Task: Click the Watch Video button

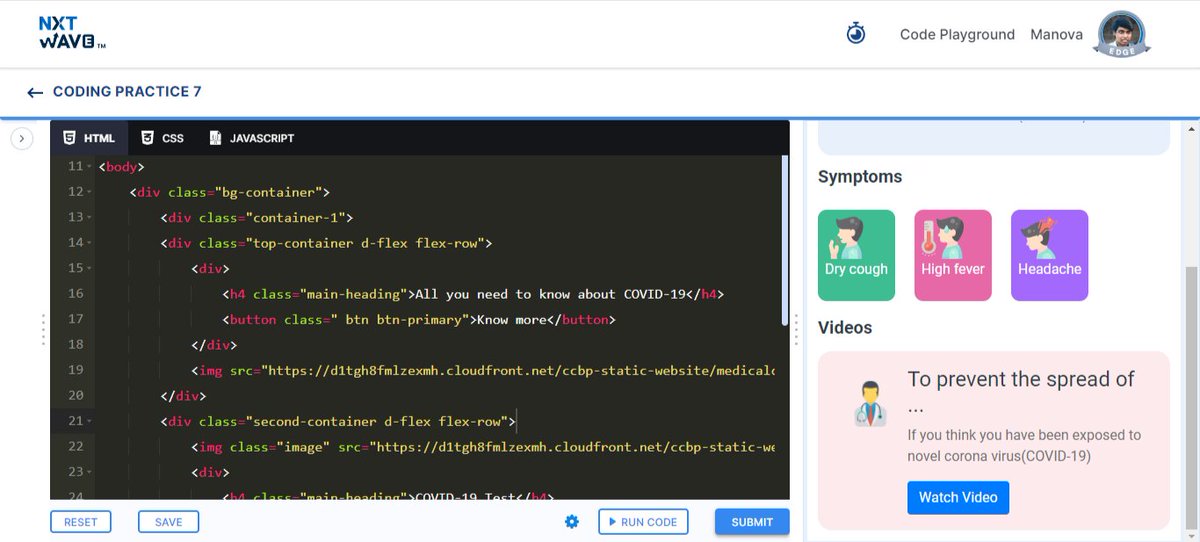Action: pyautogui.click(x=958, y=497)
